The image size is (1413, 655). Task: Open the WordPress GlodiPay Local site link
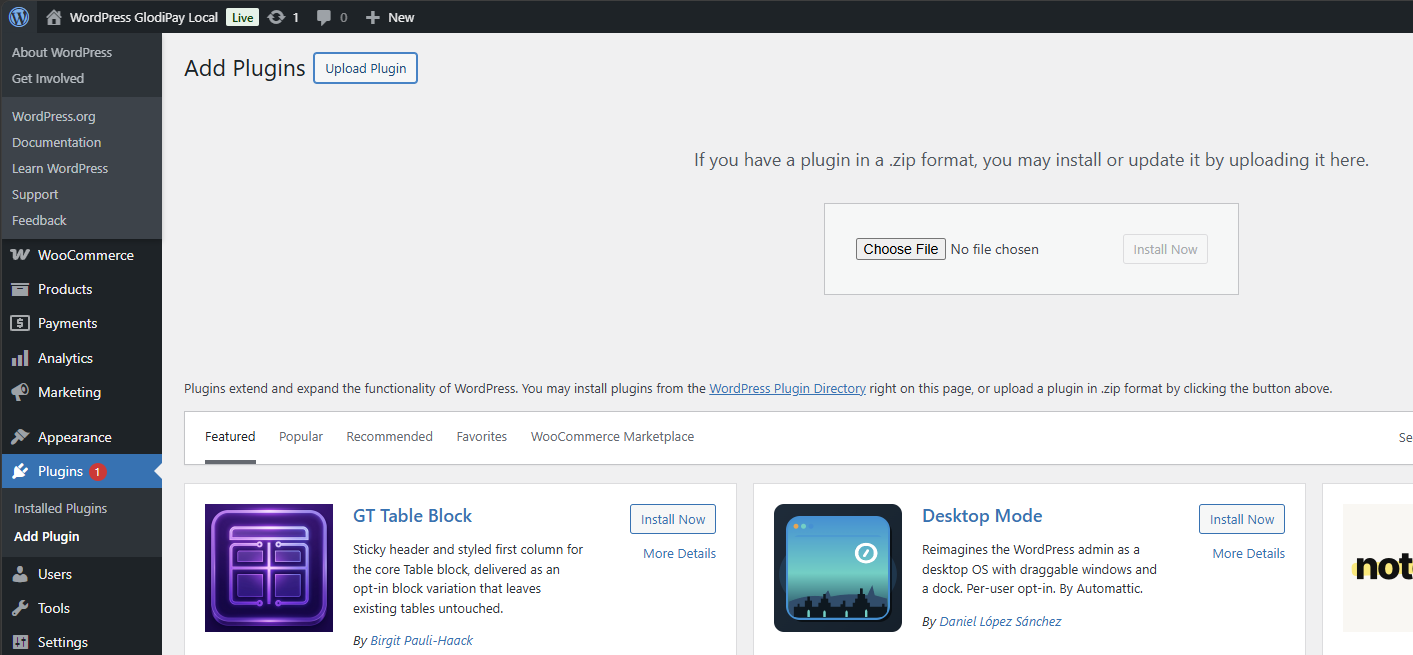[142, 17]
